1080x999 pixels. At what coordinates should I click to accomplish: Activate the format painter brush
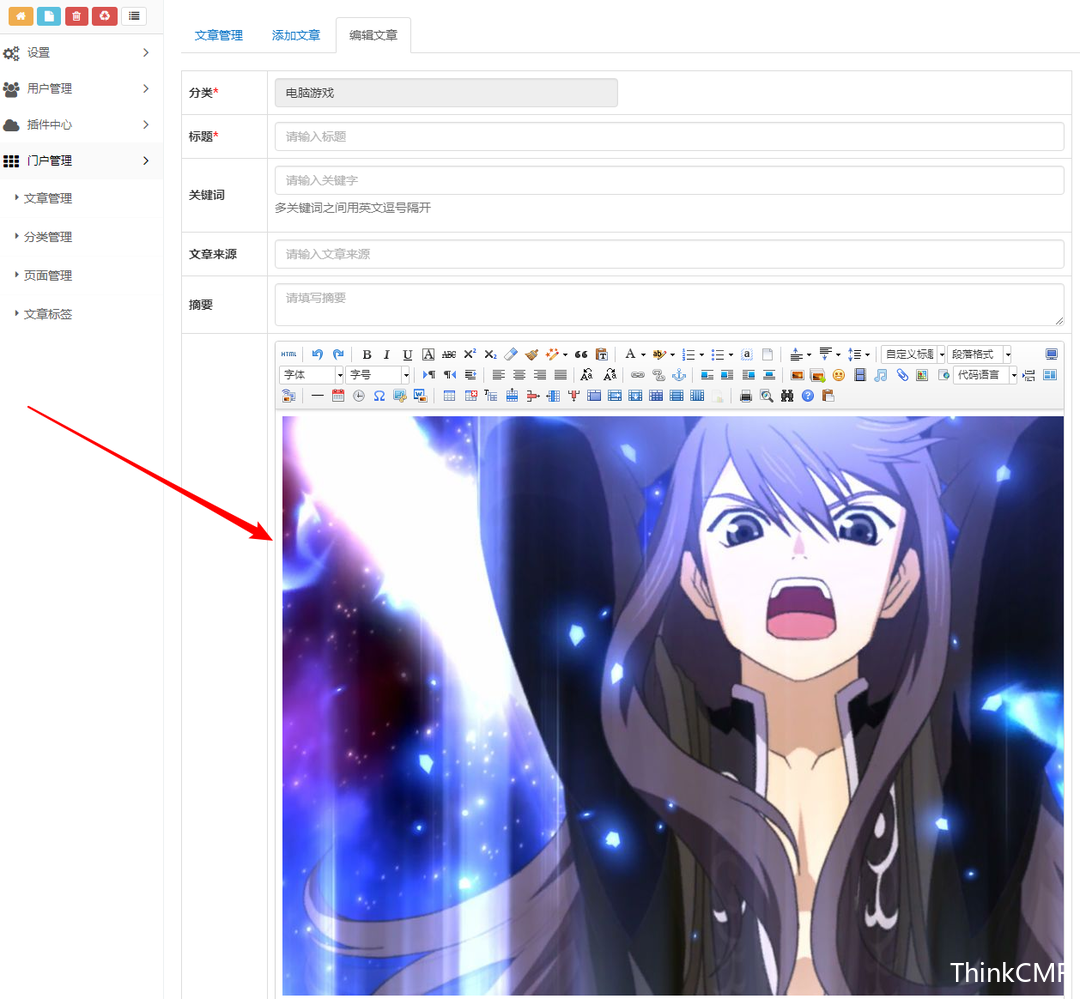(x=531, y=354)
